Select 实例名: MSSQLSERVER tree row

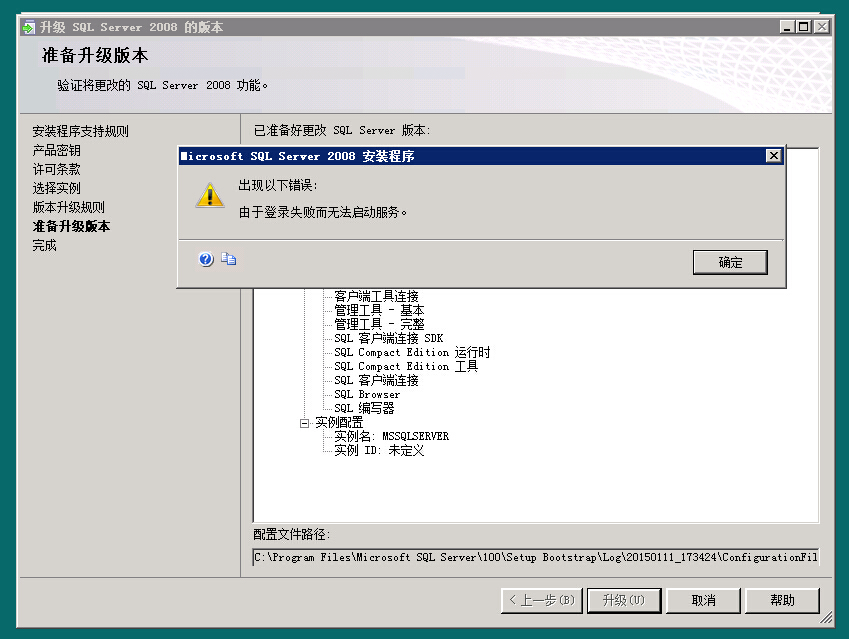[x=391, y=436]
